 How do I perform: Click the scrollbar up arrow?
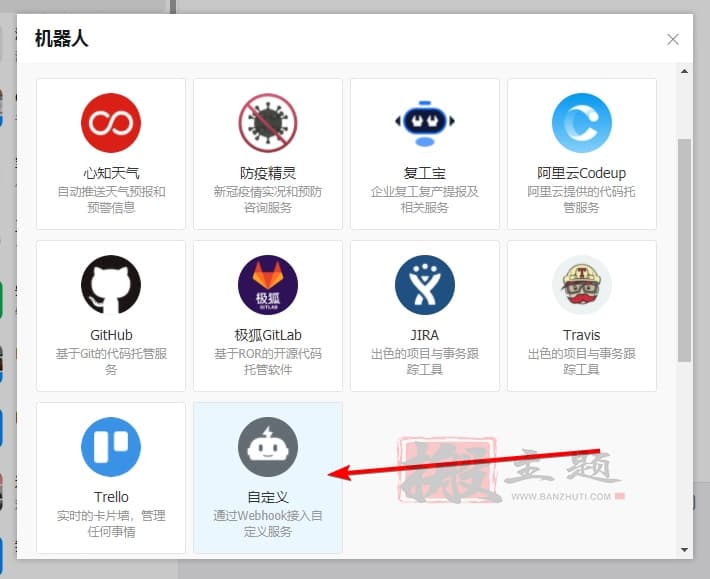click(x=685, y=71)
